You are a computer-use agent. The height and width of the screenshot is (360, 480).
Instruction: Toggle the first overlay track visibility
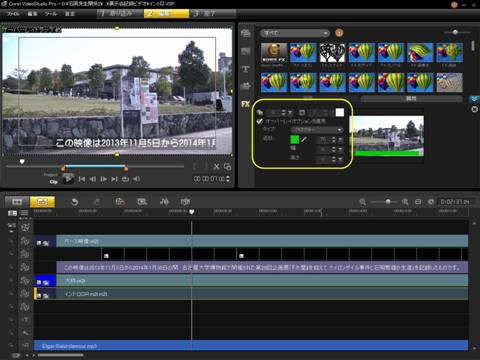[x=25, y=241]
